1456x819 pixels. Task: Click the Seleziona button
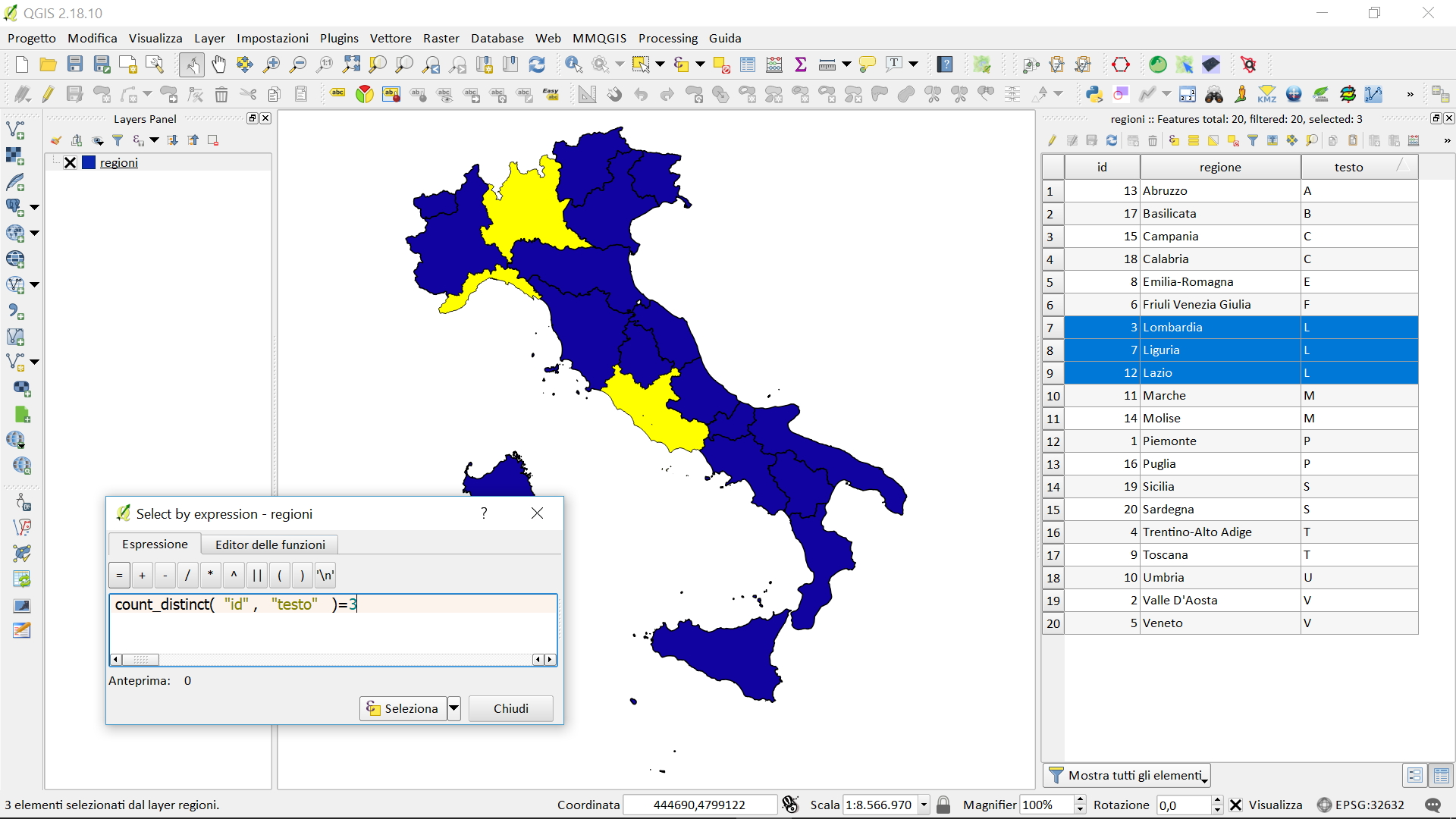pos(403,708)
